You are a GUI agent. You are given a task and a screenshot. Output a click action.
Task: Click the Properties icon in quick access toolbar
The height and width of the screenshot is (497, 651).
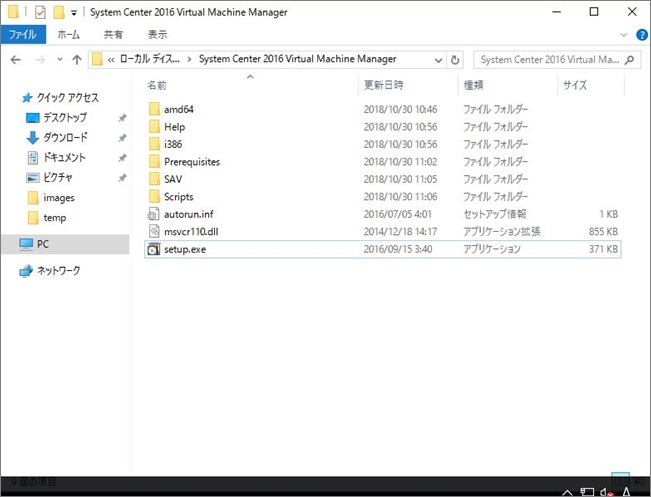pos(40,12)
